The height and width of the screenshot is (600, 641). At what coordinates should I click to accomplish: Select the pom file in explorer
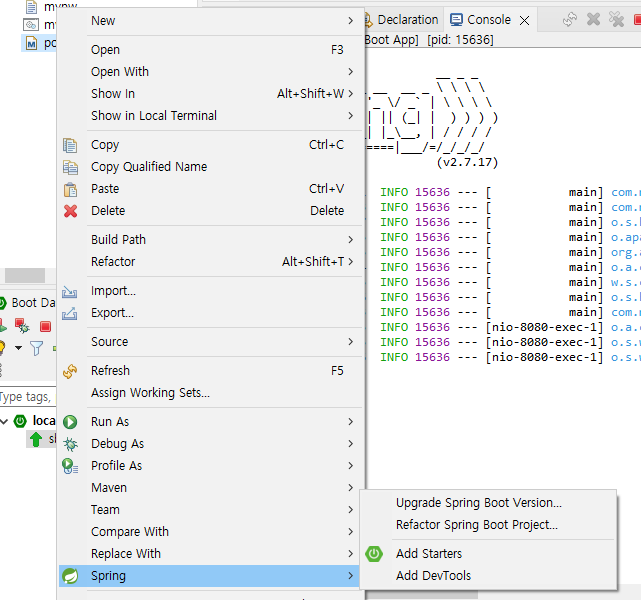[39, 43]
